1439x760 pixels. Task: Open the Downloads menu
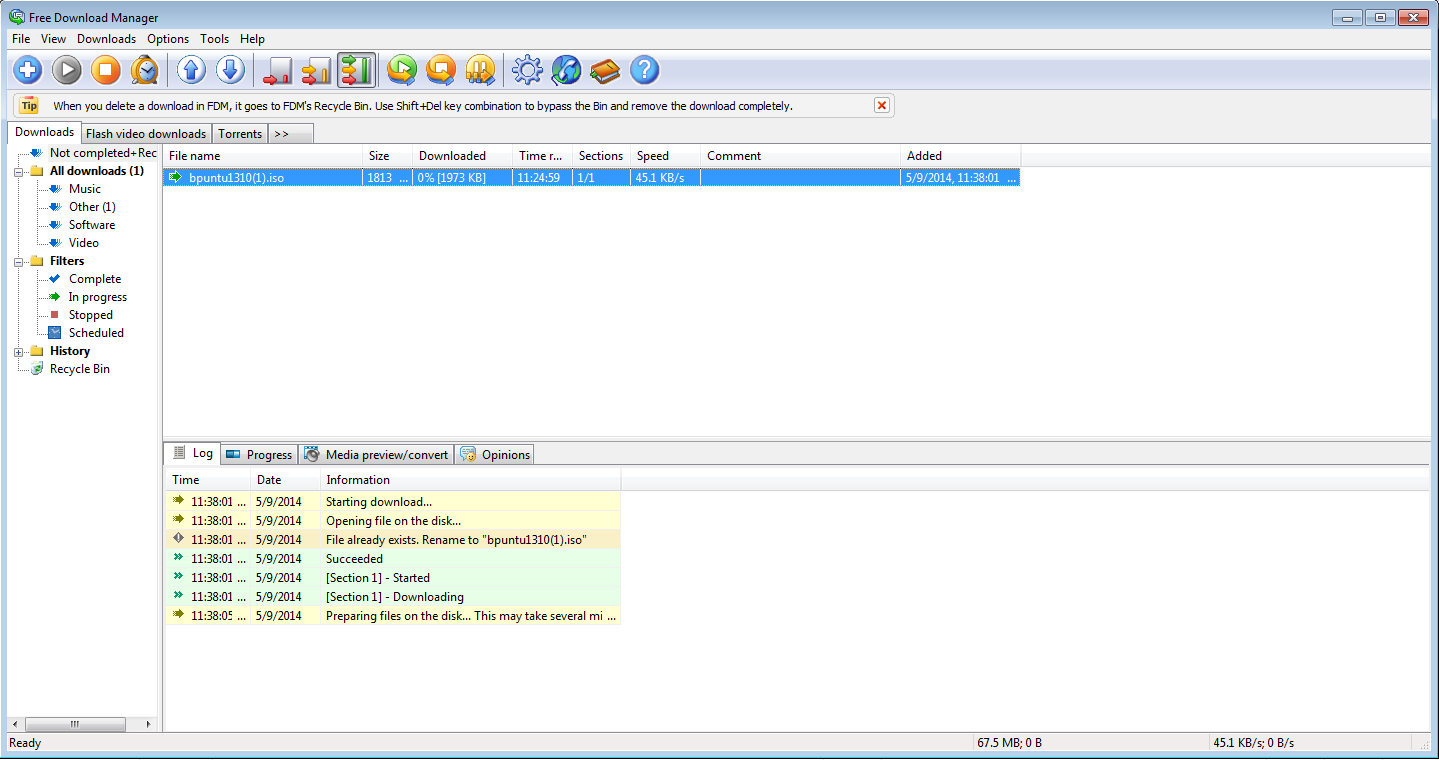(x=107, y=39)
